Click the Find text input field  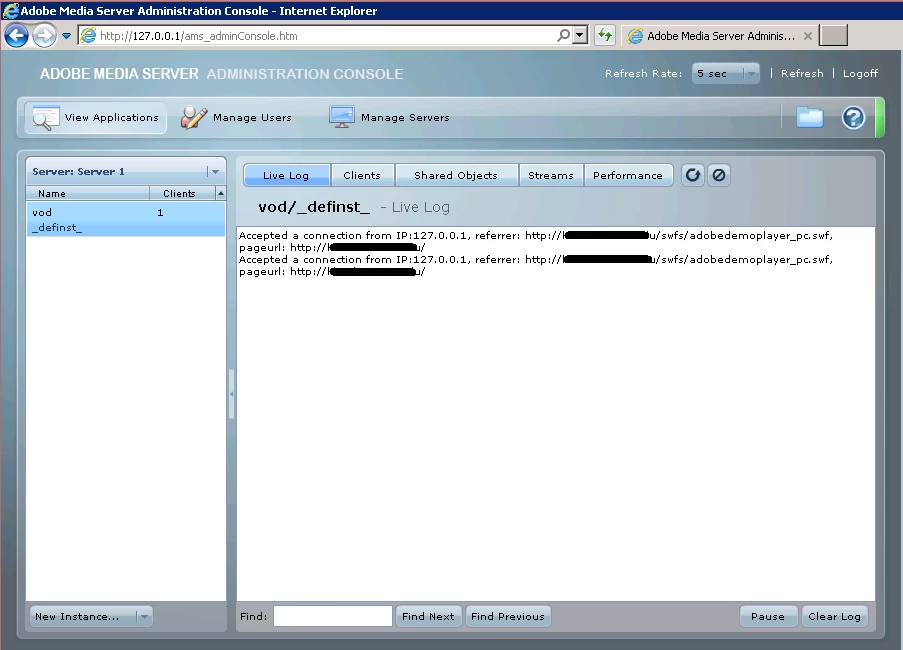[x=333, y=616]
